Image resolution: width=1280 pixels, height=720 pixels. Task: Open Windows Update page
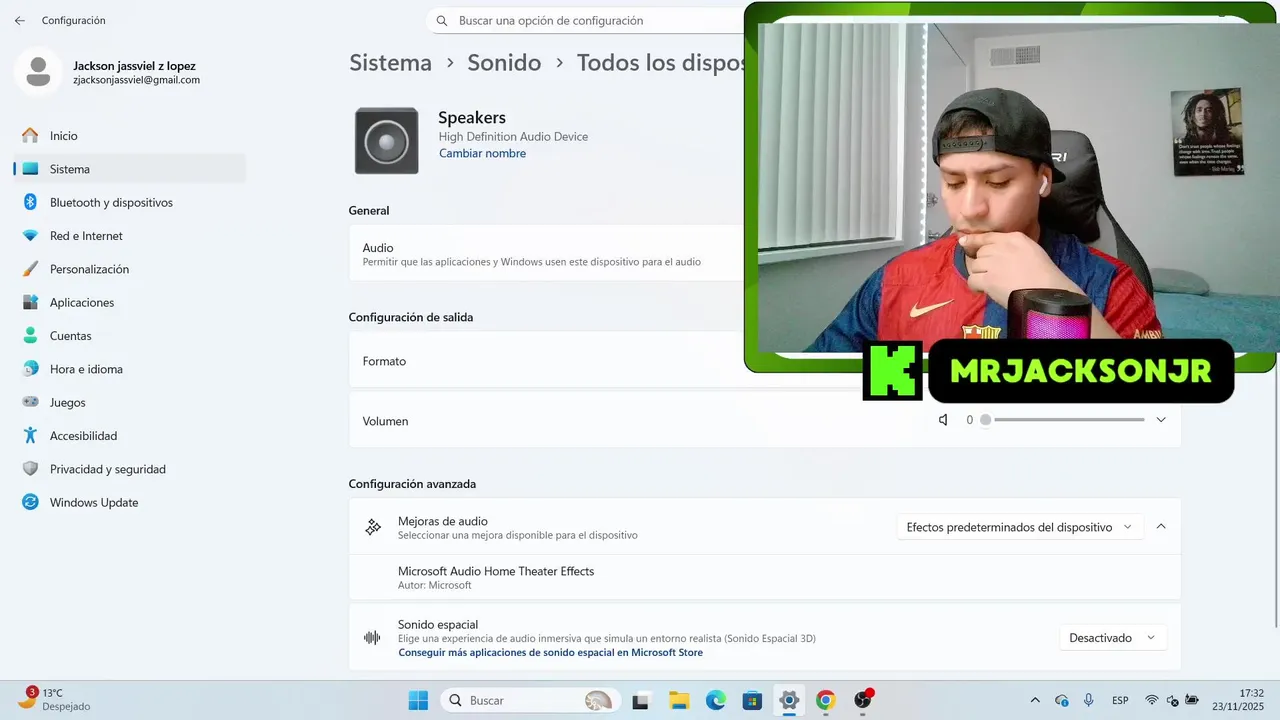point(130,502)
